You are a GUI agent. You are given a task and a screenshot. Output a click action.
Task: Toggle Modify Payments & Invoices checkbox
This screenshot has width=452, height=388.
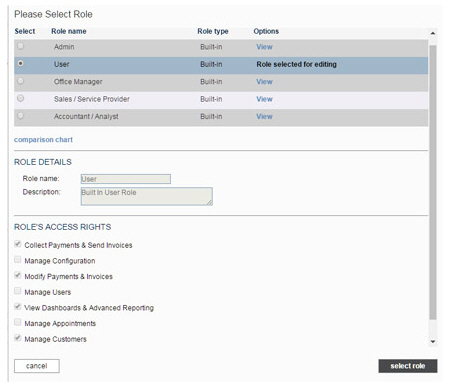(x=18, y=275)
